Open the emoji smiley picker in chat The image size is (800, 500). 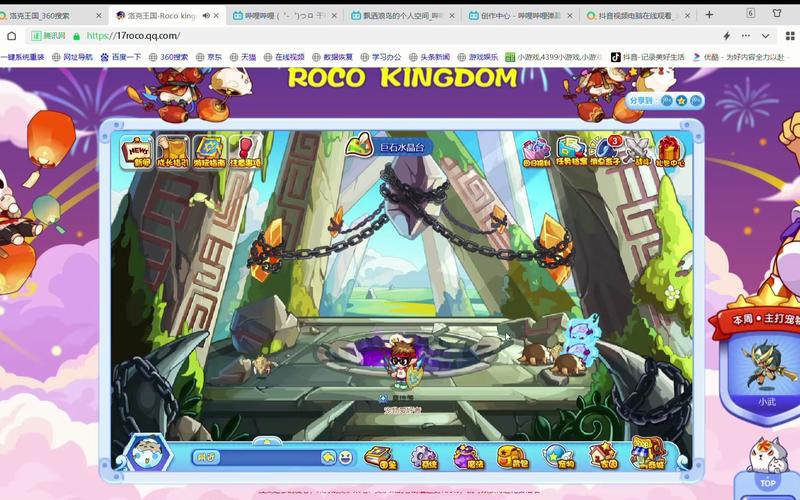click(346, 457)
